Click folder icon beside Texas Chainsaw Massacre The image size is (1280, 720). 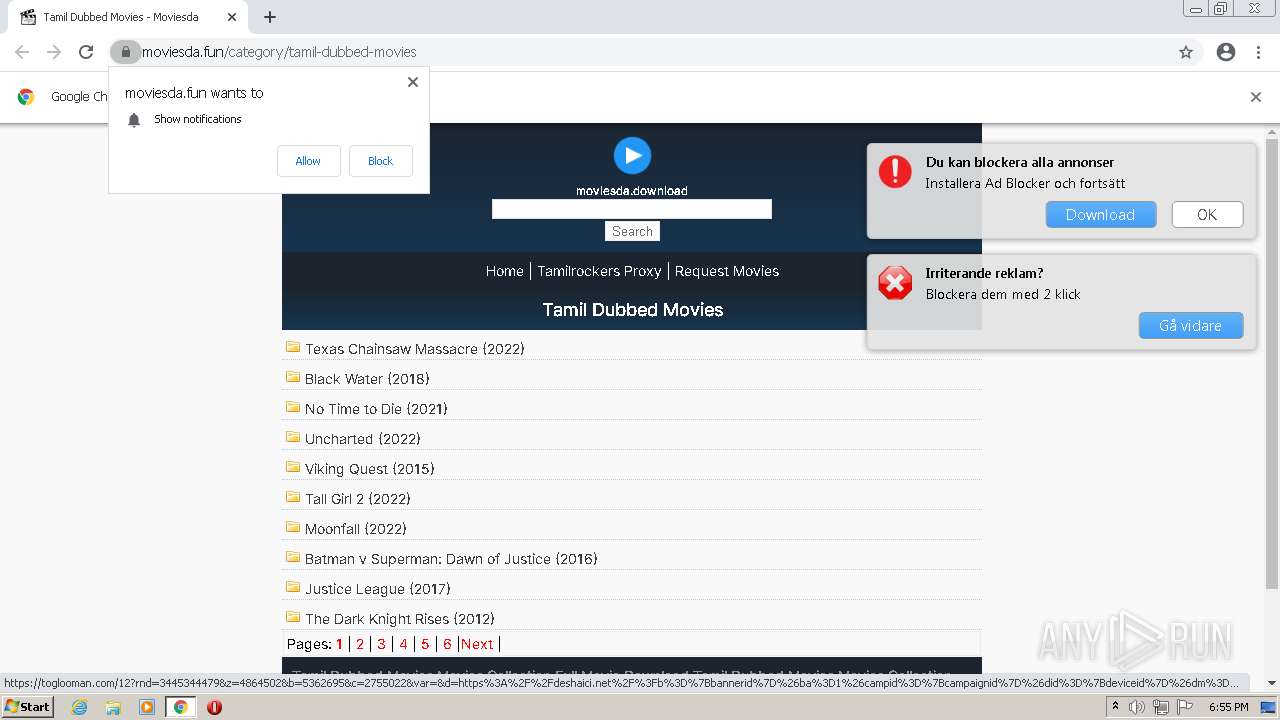[293, 347]
